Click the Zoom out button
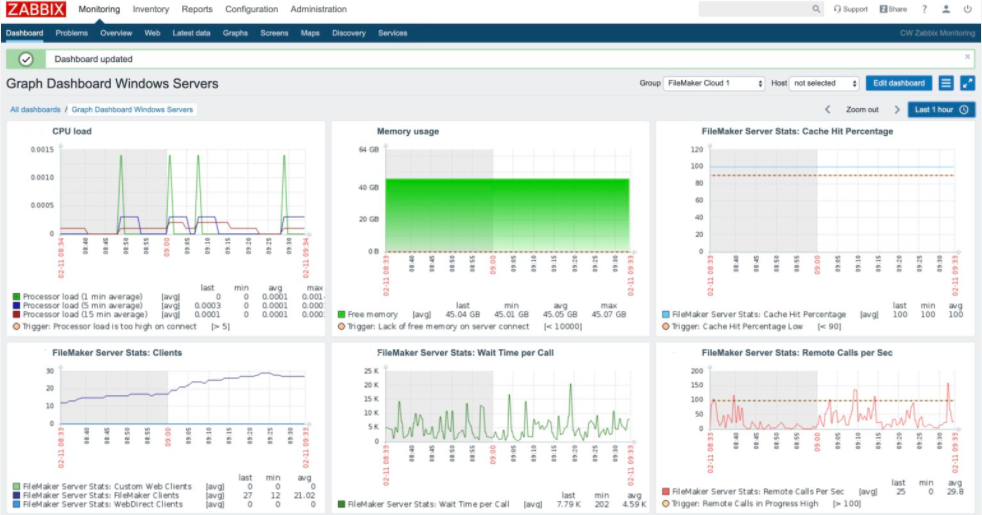 click(x=862, y=110)
